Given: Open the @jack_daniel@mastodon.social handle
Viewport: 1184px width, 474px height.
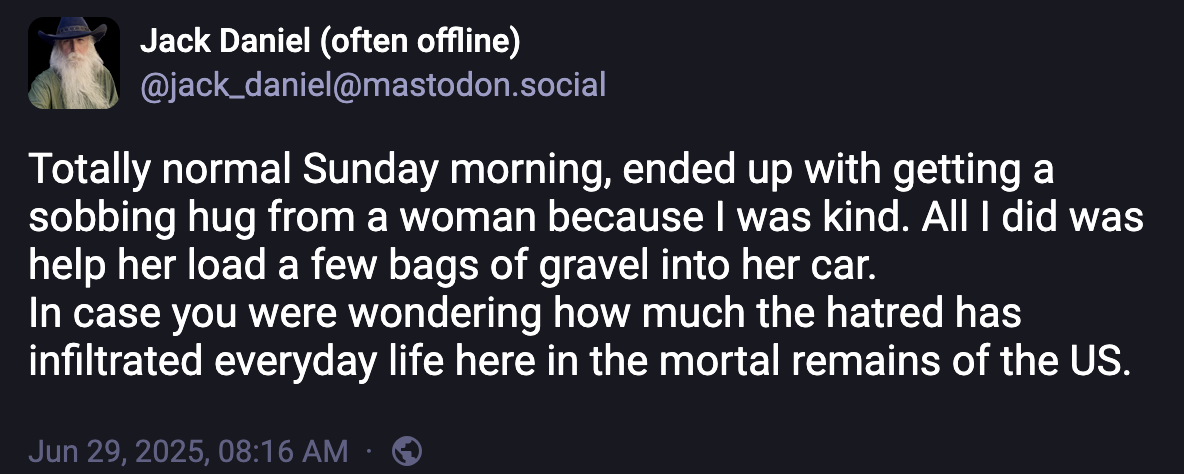Looking at the screenshot, I should pyautogui.click(x=372, y=84).
